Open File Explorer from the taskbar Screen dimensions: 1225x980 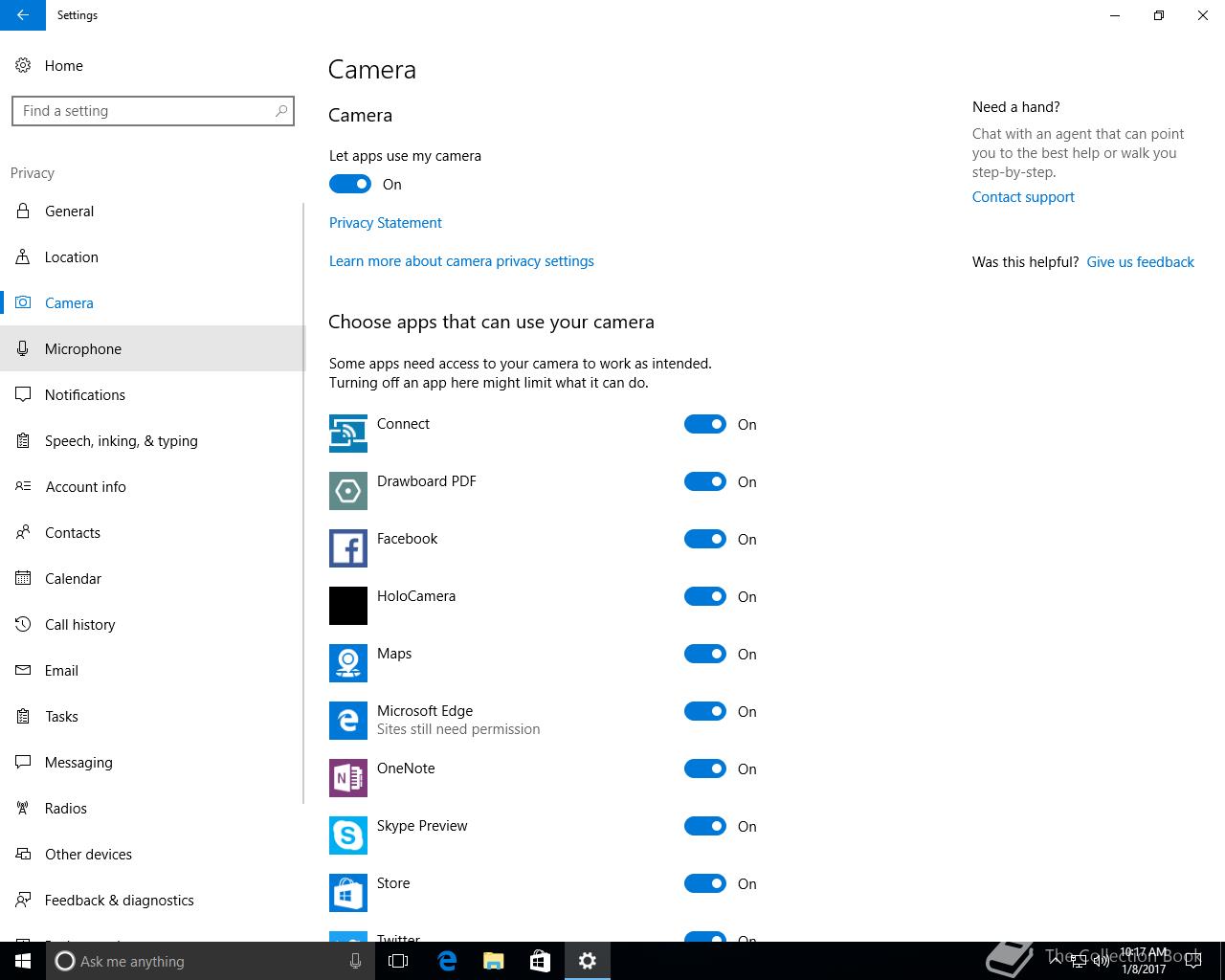coord(493,961)
